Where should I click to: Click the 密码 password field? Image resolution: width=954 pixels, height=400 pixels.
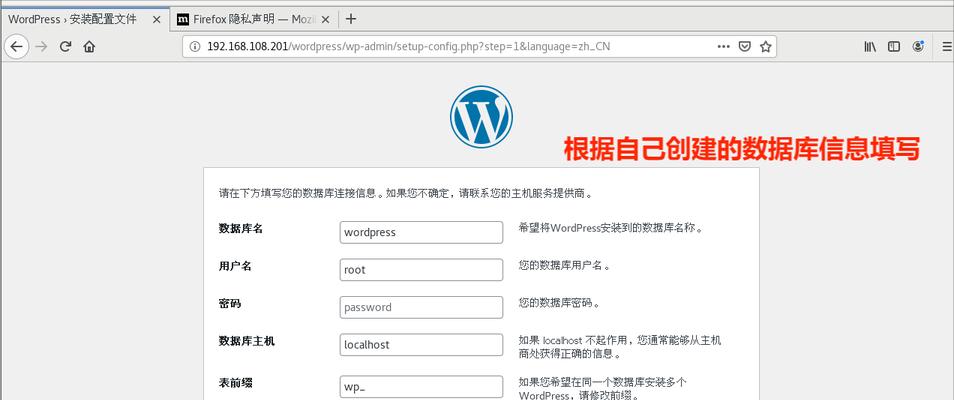pyautogui.click(x=421, y=307)
